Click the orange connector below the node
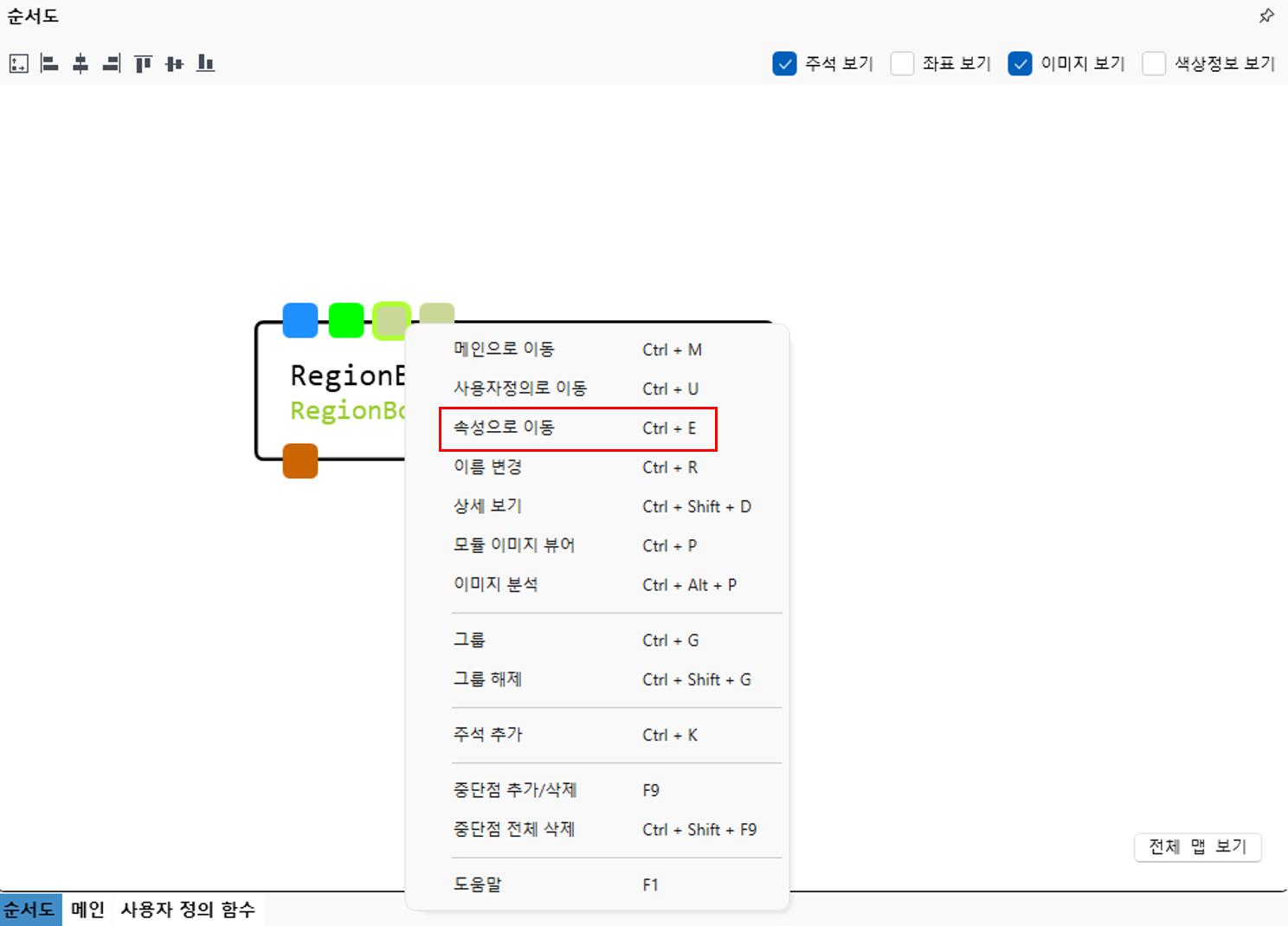Viewport: 1288px width, 926px height. [x=300, y=460]
